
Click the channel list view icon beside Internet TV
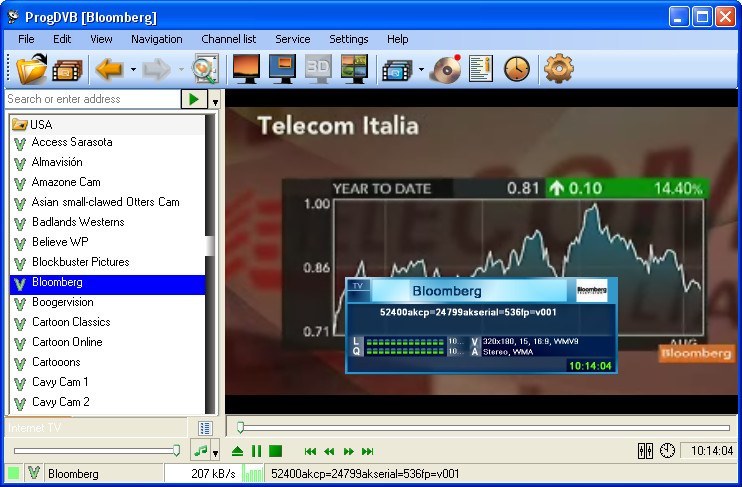pos(205,428)
